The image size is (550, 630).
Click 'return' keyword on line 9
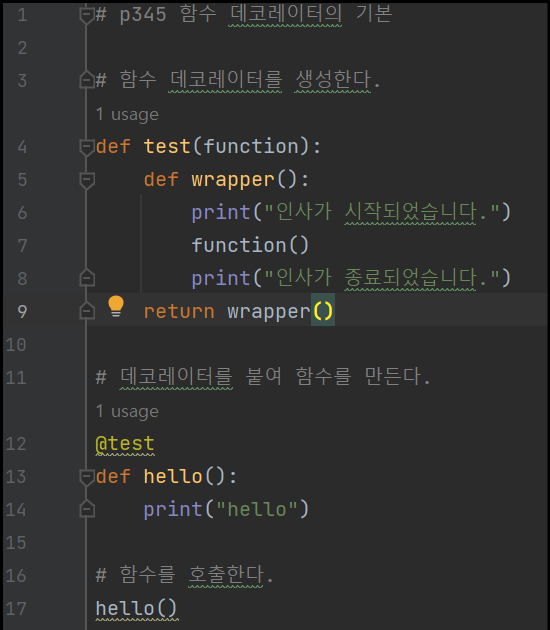[x=179, y=311]
